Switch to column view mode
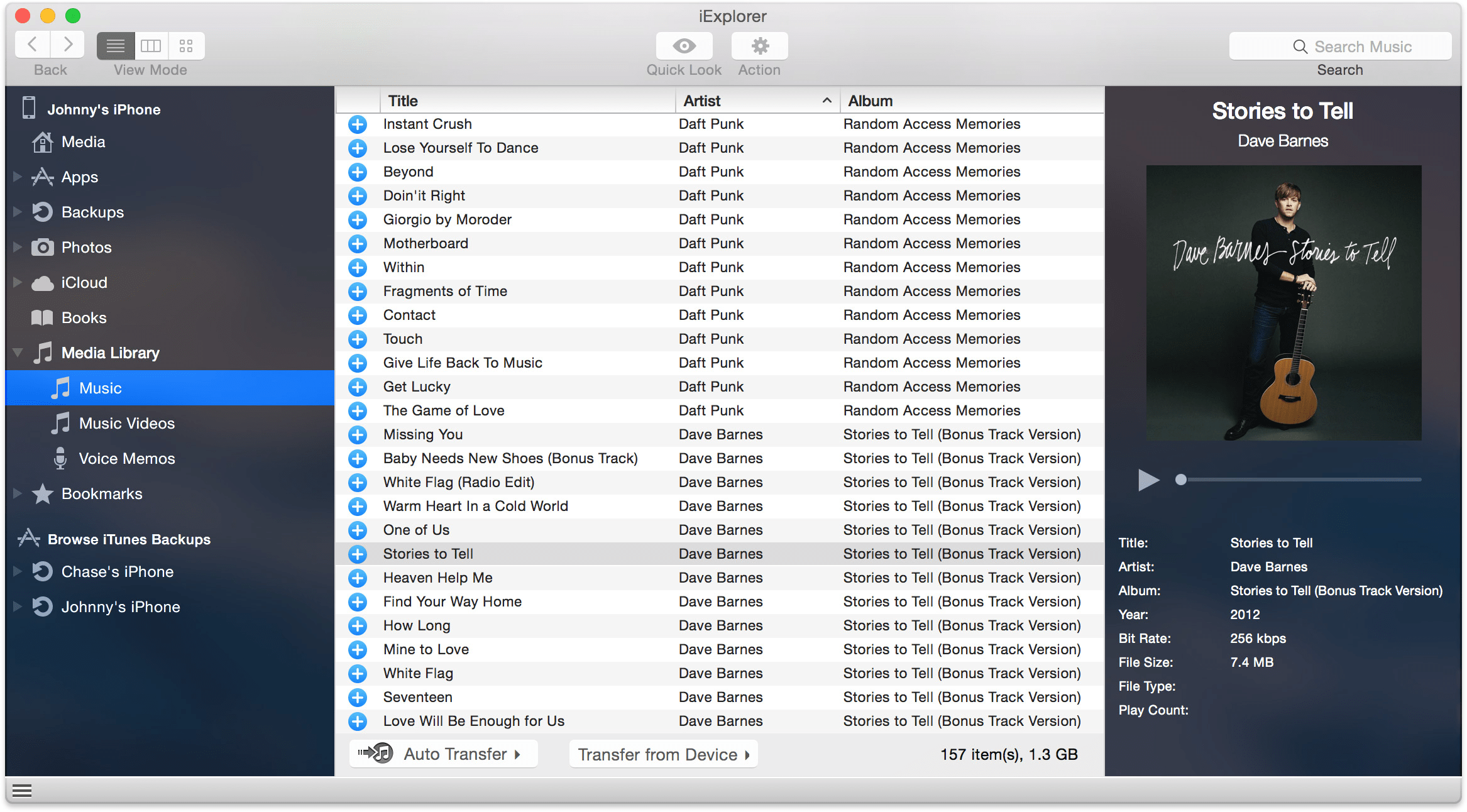This screenshot has height=812, width=1467. pos(151,45)
